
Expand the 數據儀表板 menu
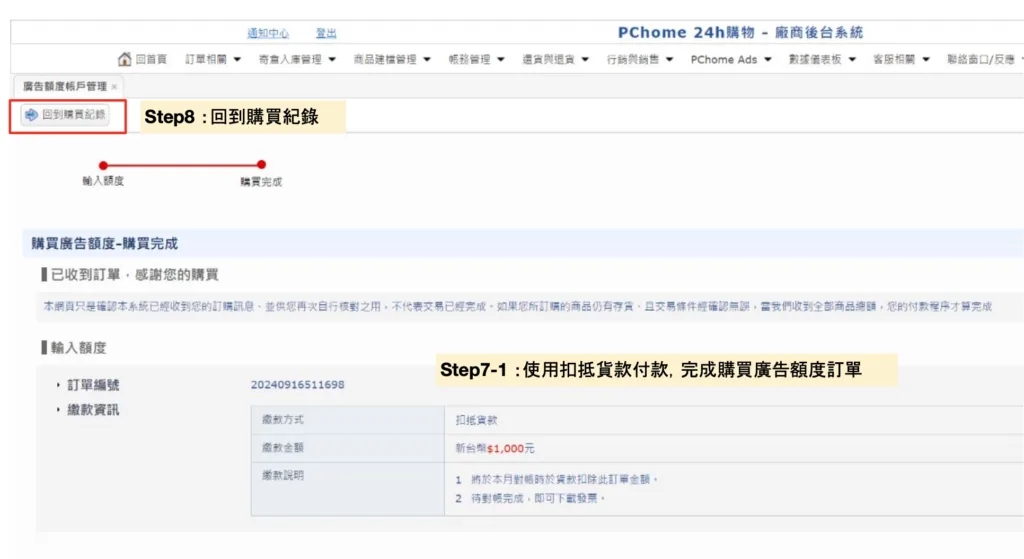click(x=822, y=59)
